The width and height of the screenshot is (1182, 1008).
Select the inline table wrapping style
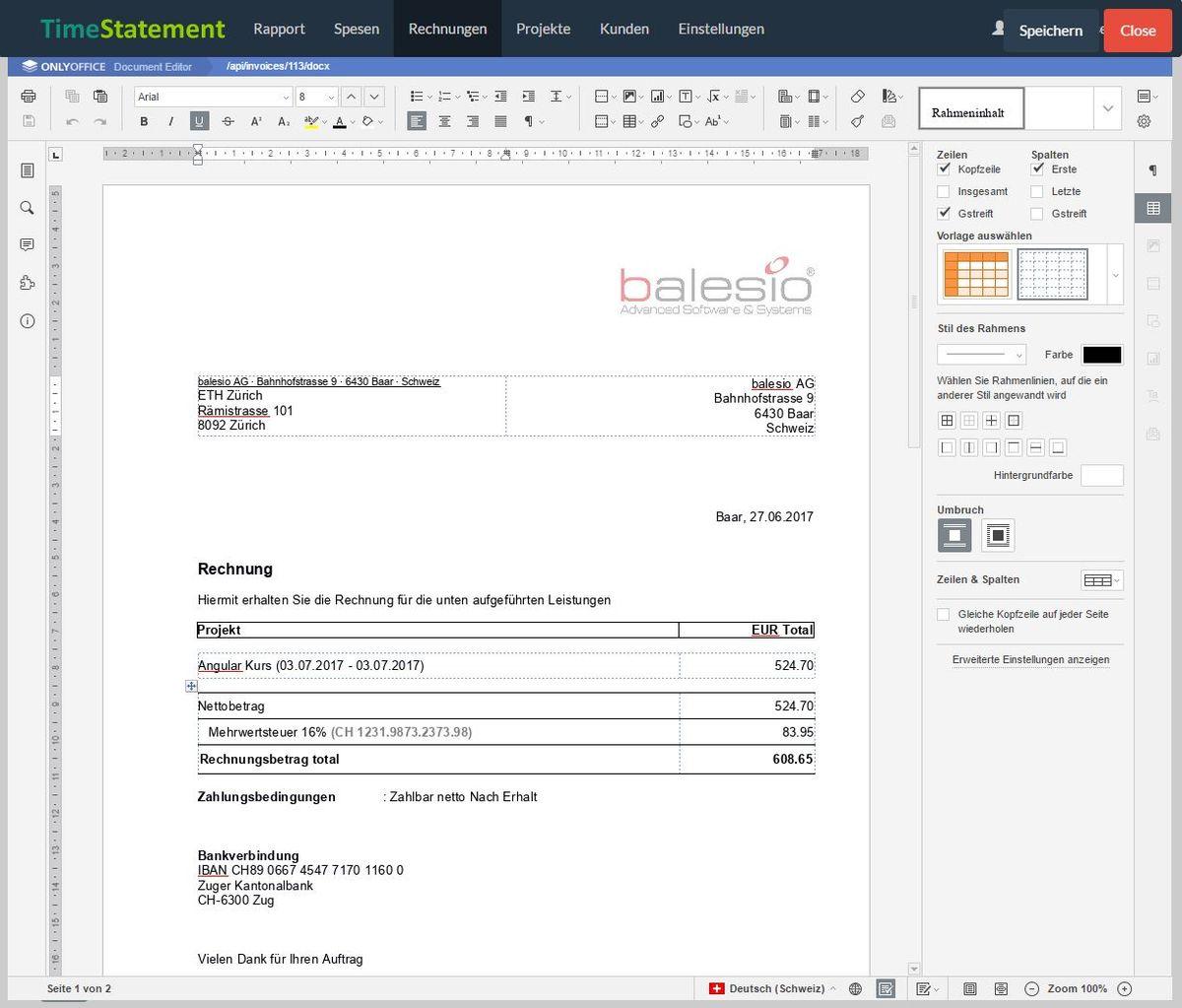(x=953, y=535)
